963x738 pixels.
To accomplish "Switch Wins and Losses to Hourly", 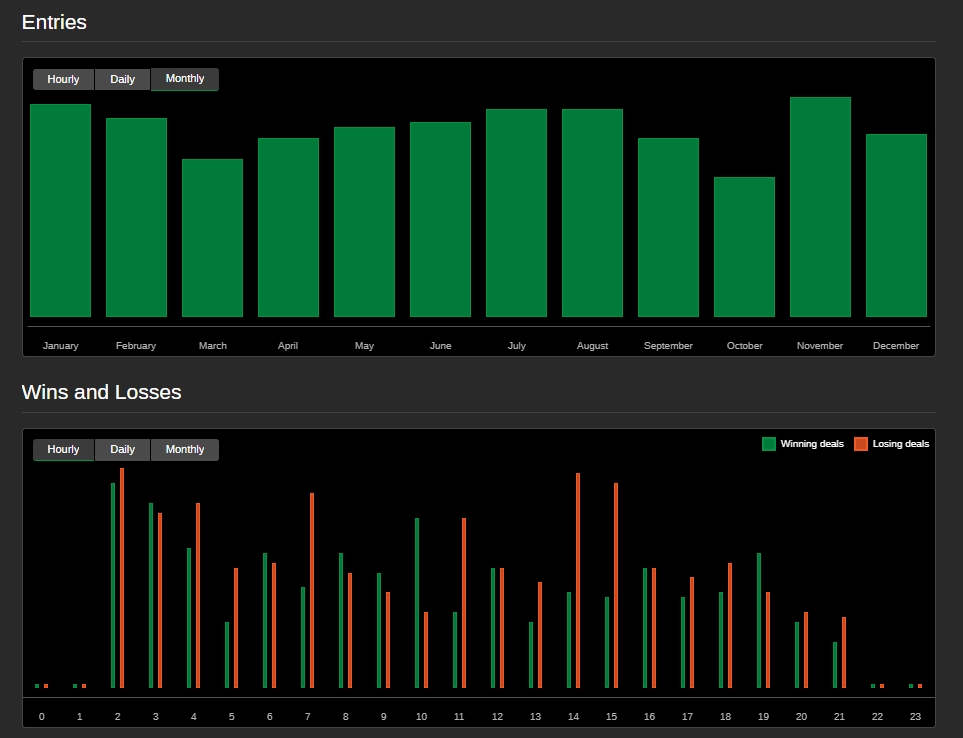I will tap(63, 450).
